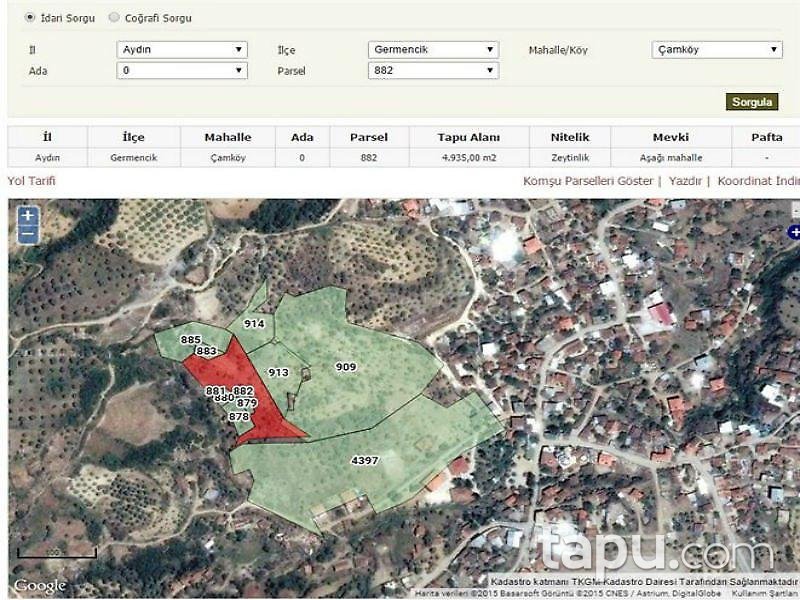Click the Google logo on the map

(x=40, y=586)
